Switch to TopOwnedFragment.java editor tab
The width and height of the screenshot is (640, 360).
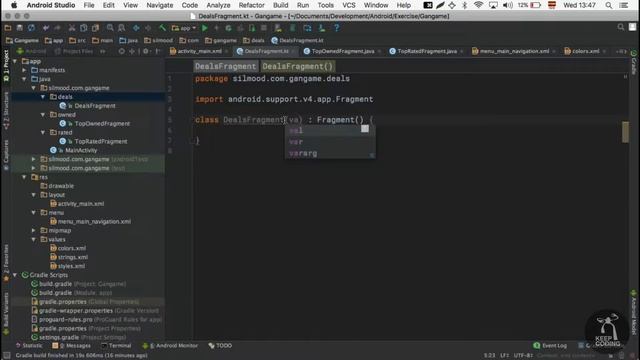[x=342, y=51]
